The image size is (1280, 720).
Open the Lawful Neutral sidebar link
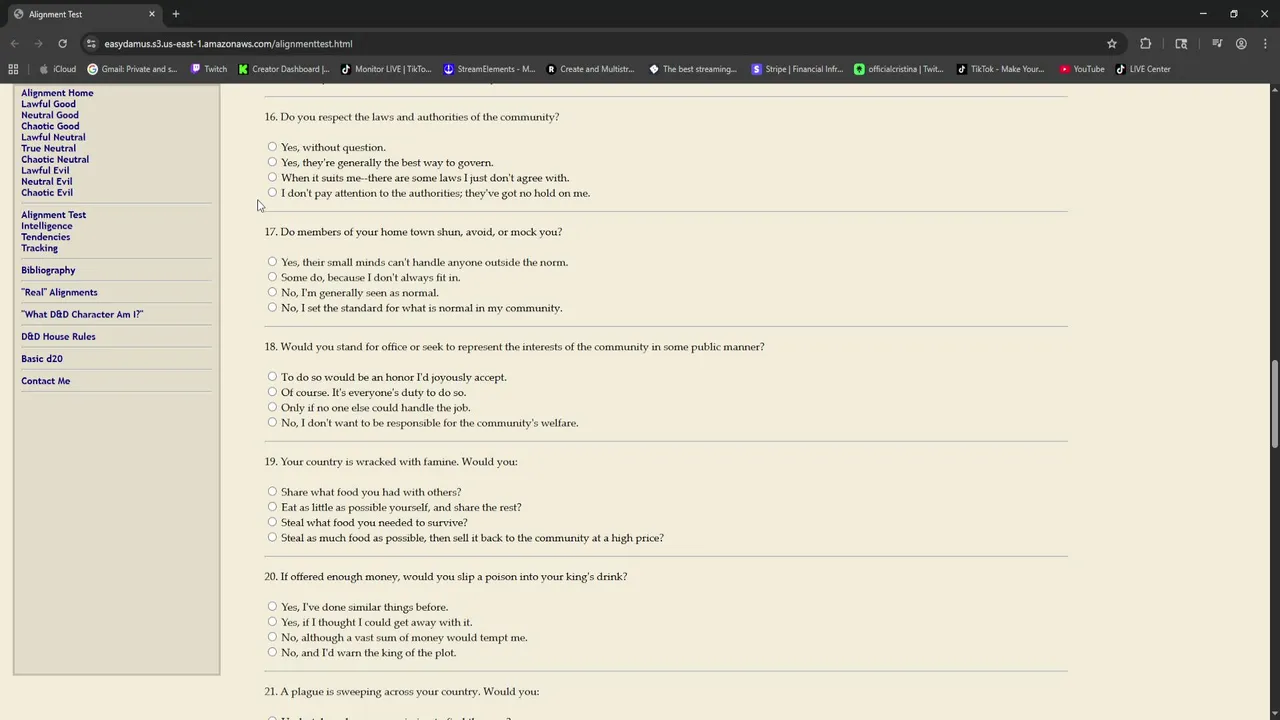[x=53, y=137]
